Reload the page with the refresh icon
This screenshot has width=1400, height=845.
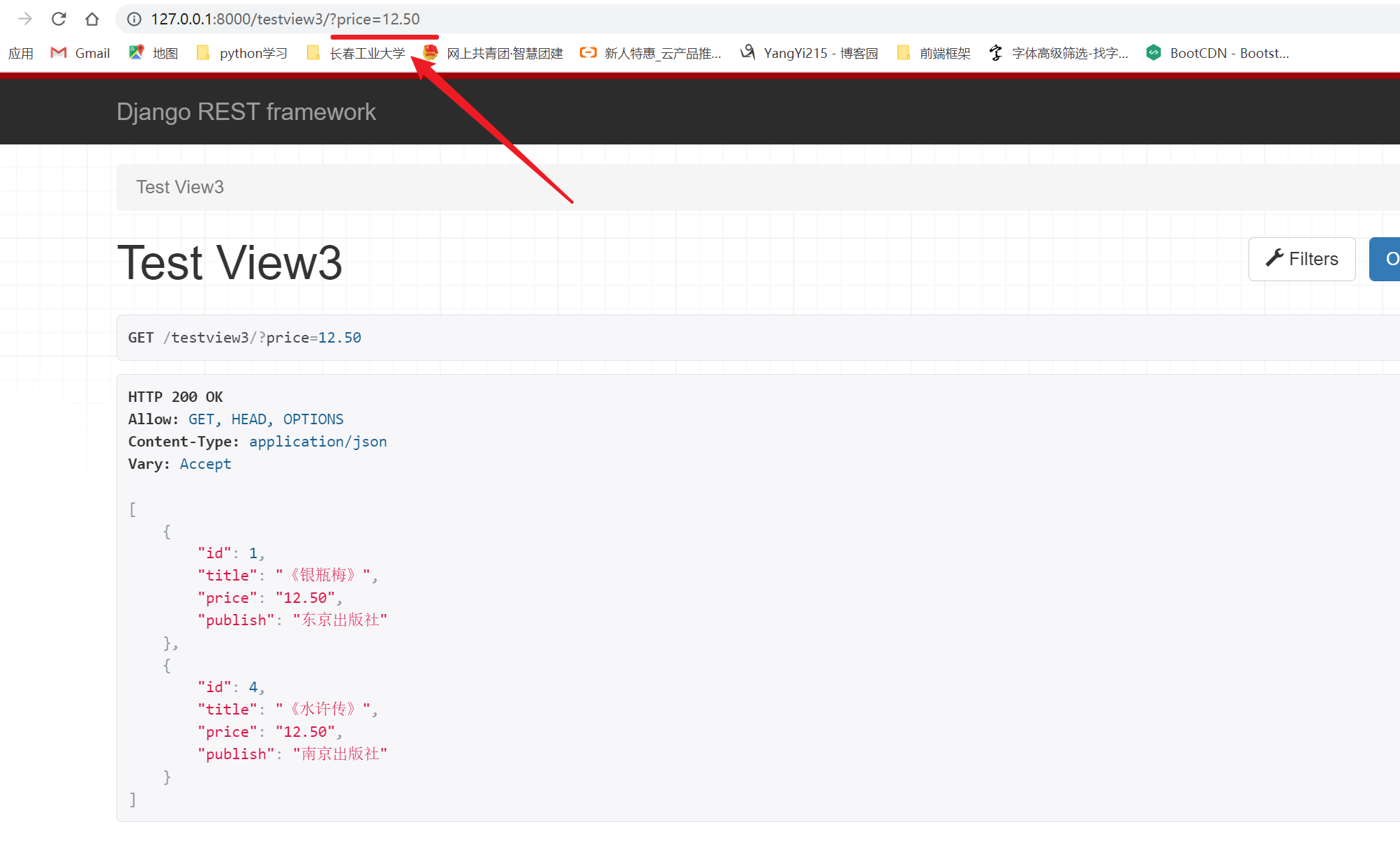click(x=59, y=19)
